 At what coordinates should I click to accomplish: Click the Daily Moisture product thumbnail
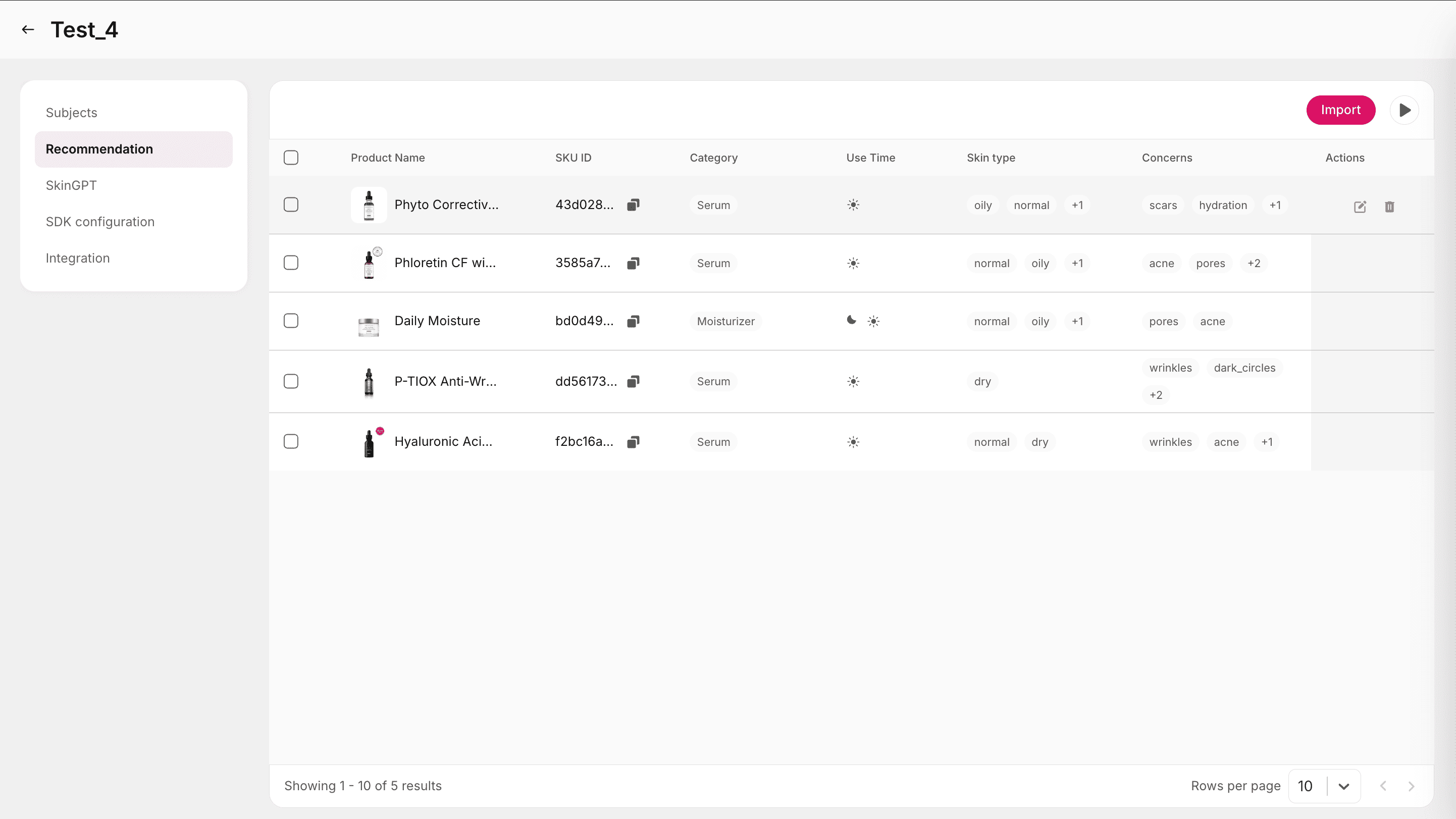[x=369, y=326]
